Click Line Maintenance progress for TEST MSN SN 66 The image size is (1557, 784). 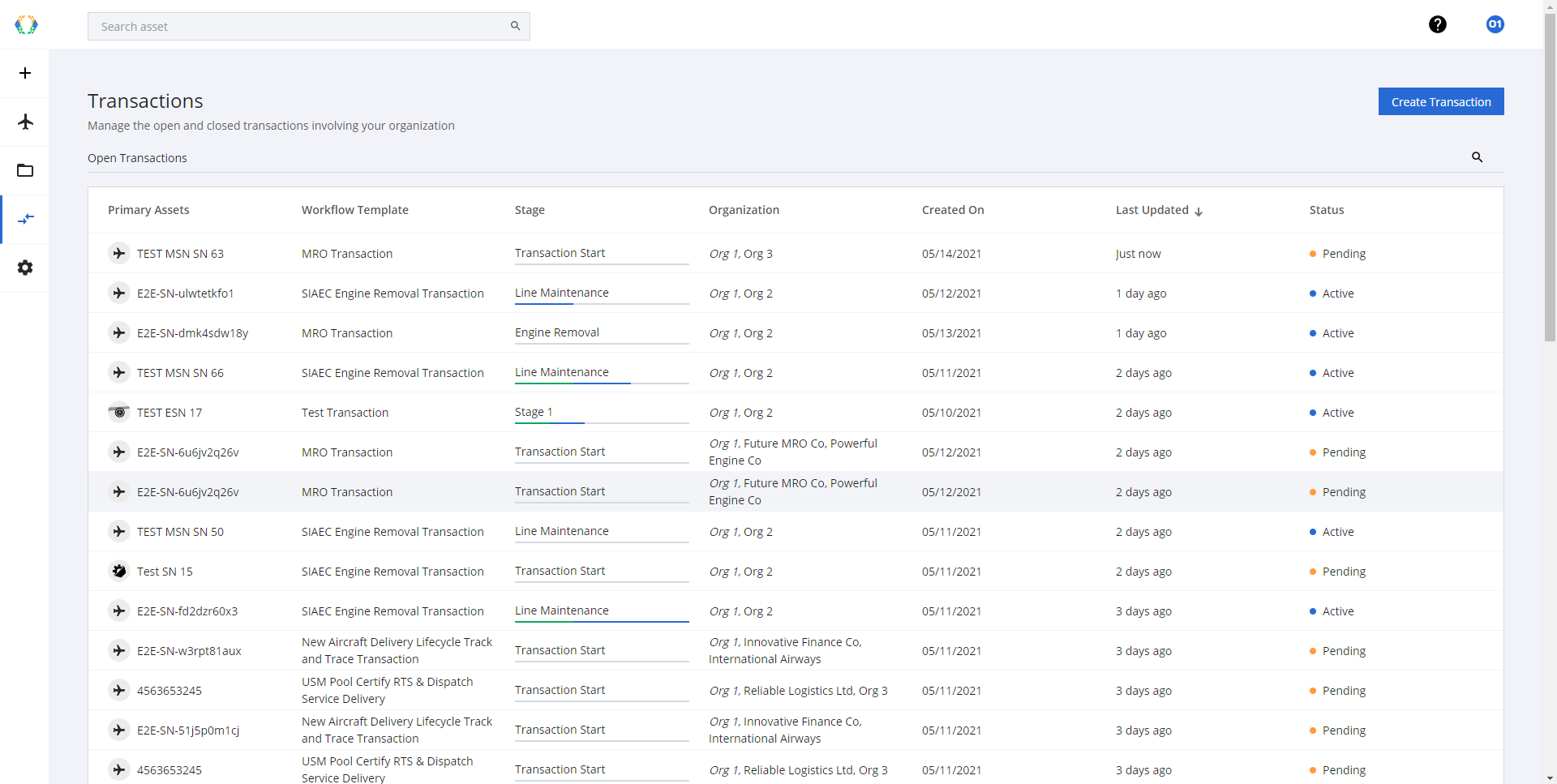click(x=602, y=383)
